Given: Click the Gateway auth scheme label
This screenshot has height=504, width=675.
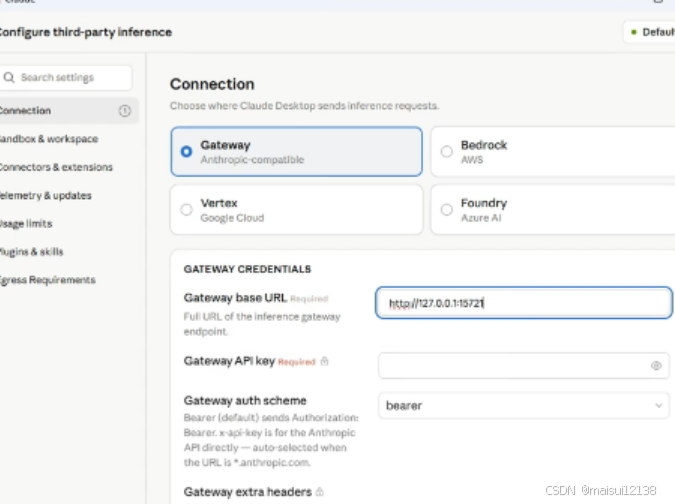Looking at the screenshot, I should tap(245, 400).
